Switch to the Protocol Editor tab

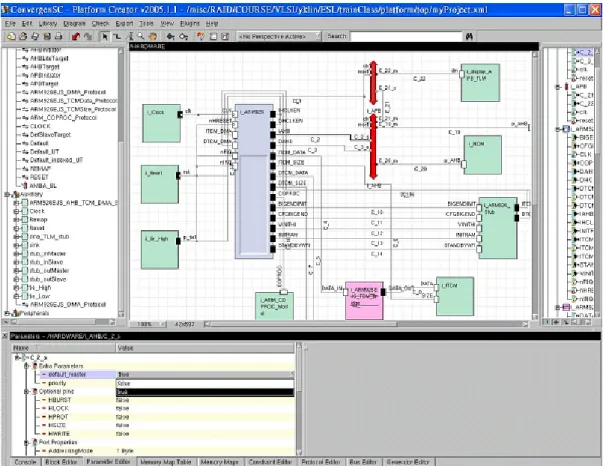click(x=321, y=462)
